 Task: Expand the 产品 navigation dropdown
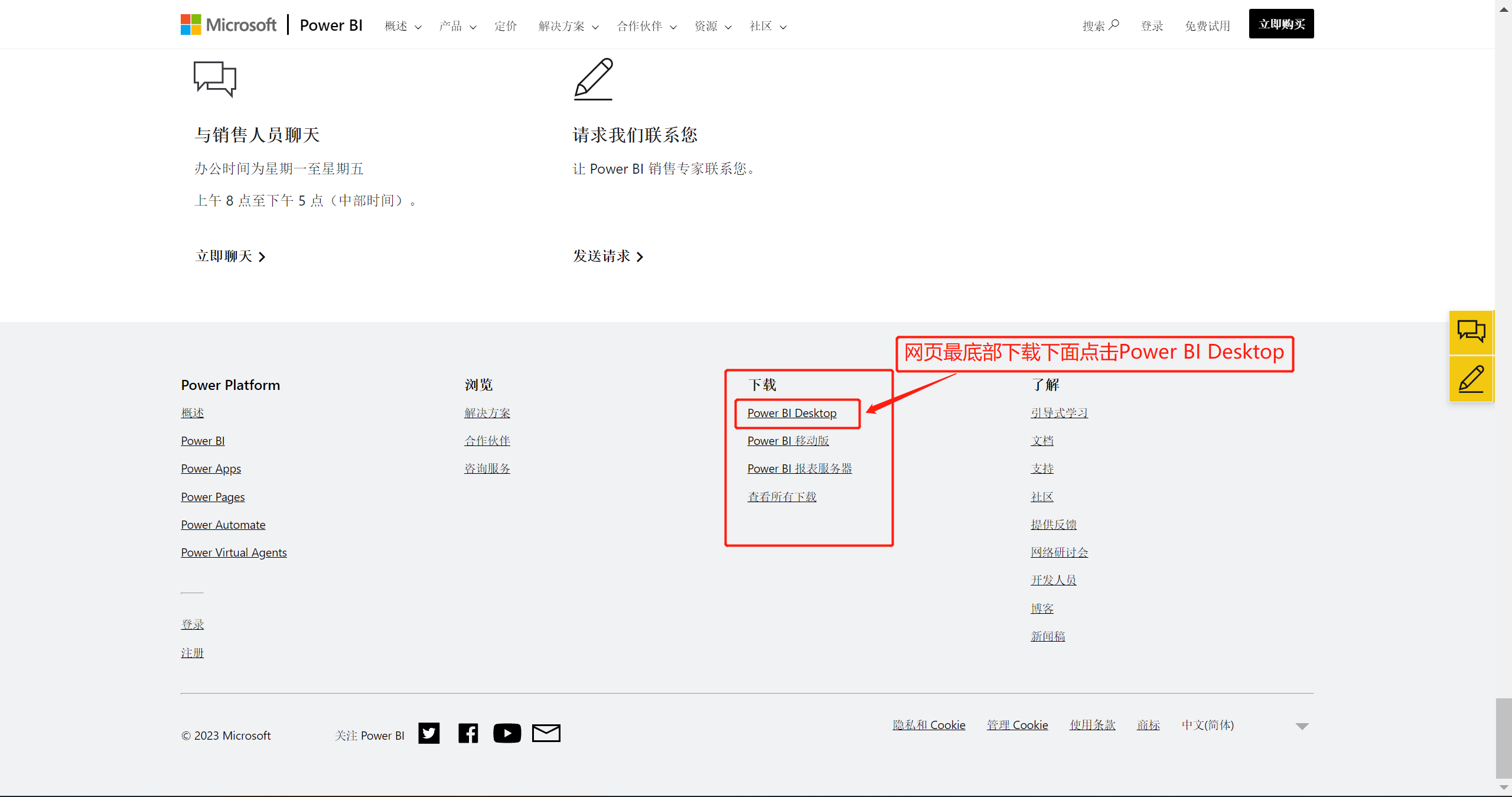(x=458, y=26)
